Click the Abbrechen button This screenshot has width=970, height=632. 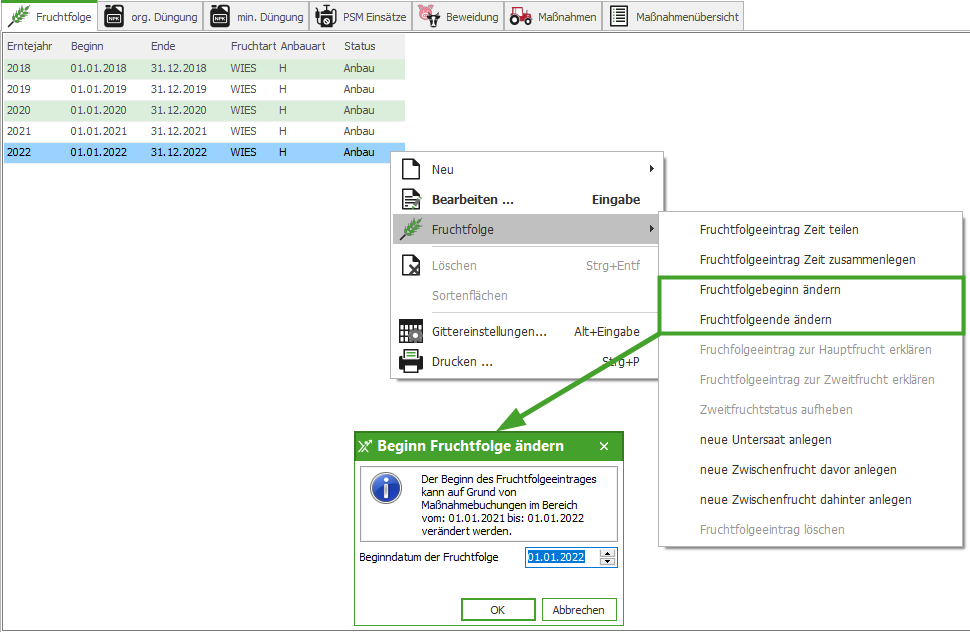coord(579,610)
